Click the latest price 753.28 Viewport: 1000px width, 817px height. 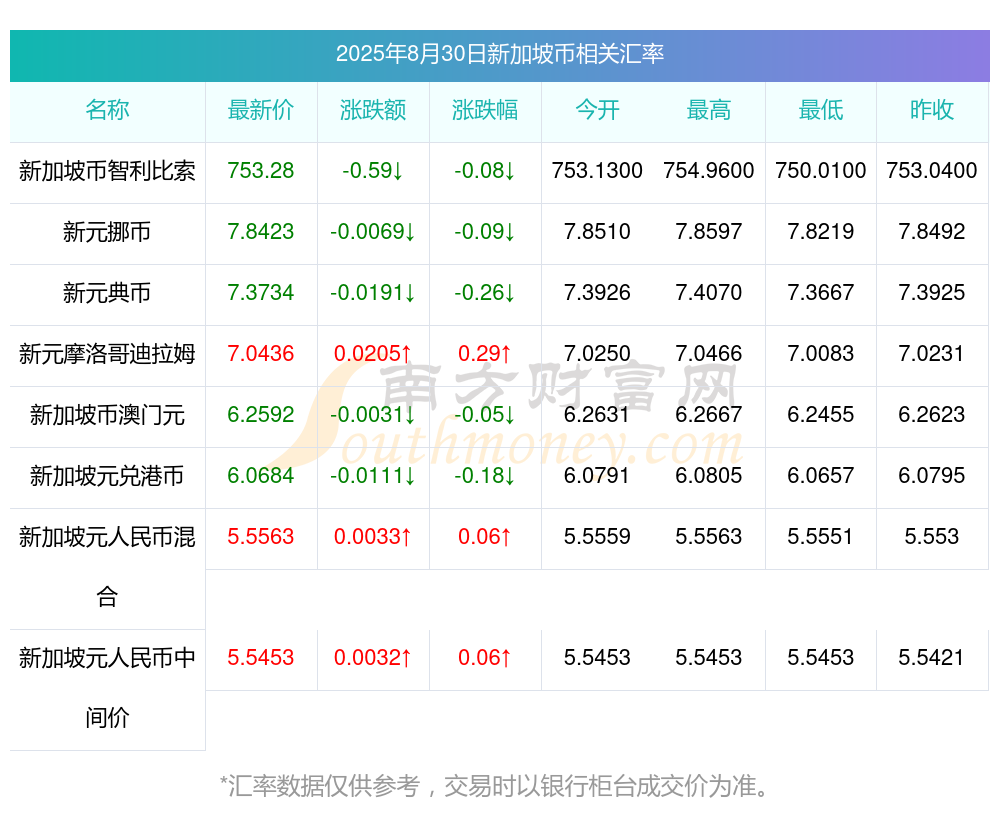(x=261, y=170)
